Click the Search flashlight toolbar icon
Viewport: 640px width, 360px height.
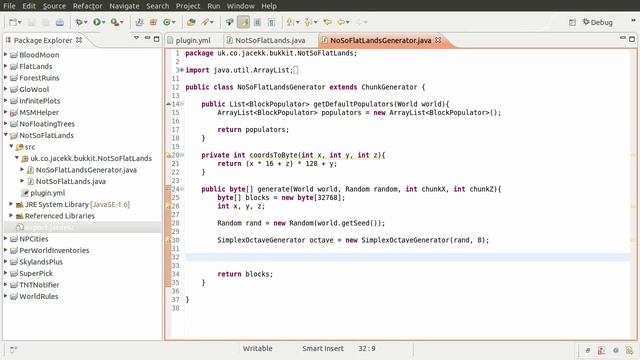pyautogui.click(x=205, y=22)
